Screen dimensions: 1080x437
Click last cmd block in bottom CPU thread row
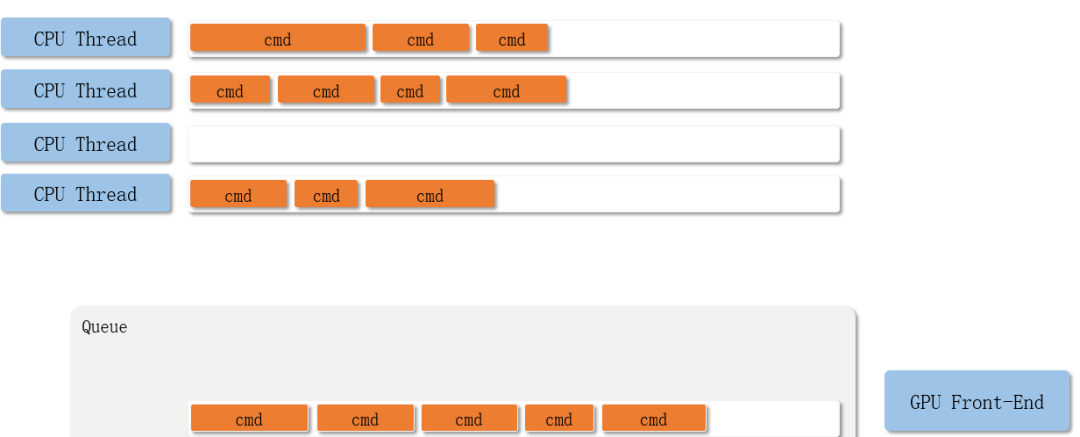(430, 195)
